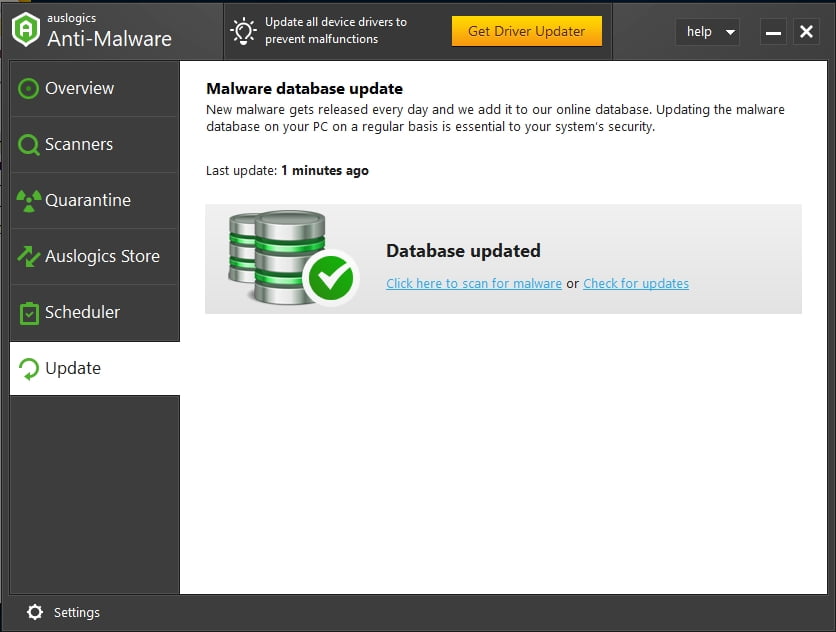Image resolution: width=836 pixels, height=632 pixels.
Task: Open the Auslogics Store tab
Action: (x=101, y=256)
